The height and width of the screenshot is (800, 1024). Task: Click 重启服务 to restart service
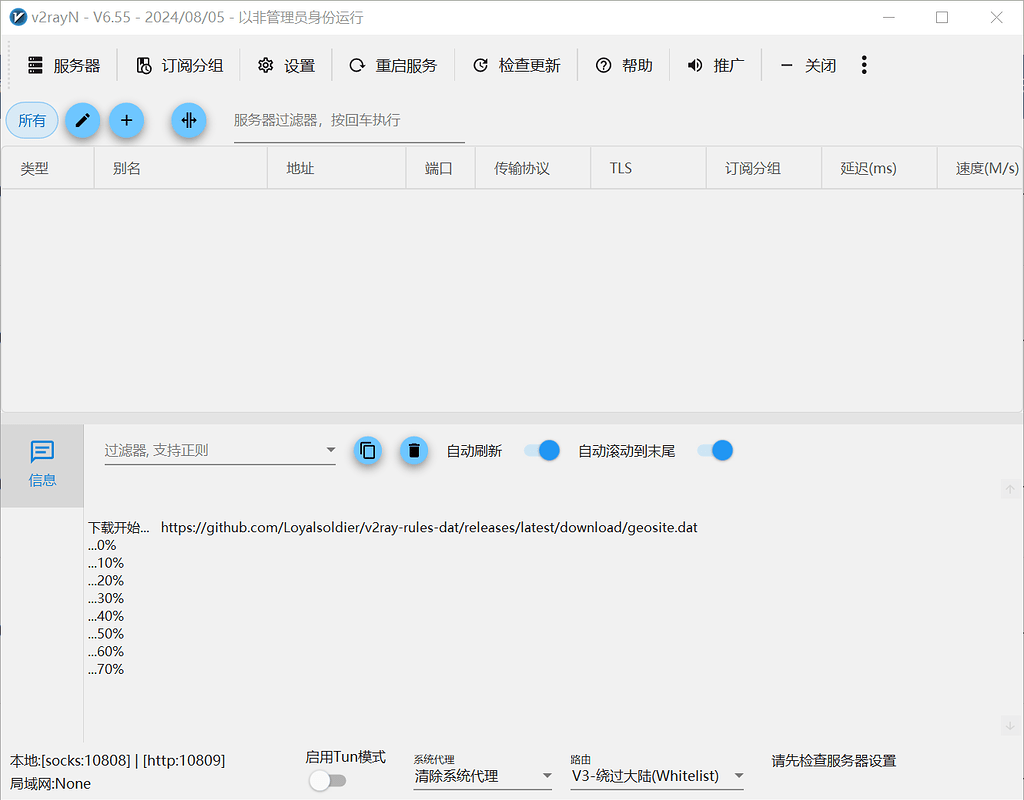pyautogui.click(x=393, y=65)
